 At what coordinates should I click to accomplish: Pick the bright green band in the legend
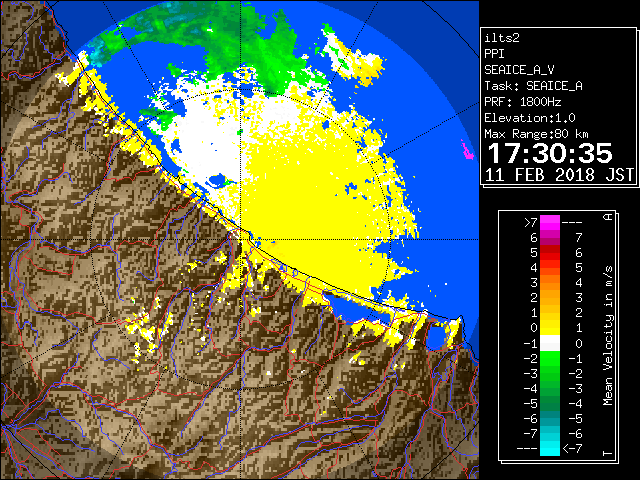pos(550,358)
